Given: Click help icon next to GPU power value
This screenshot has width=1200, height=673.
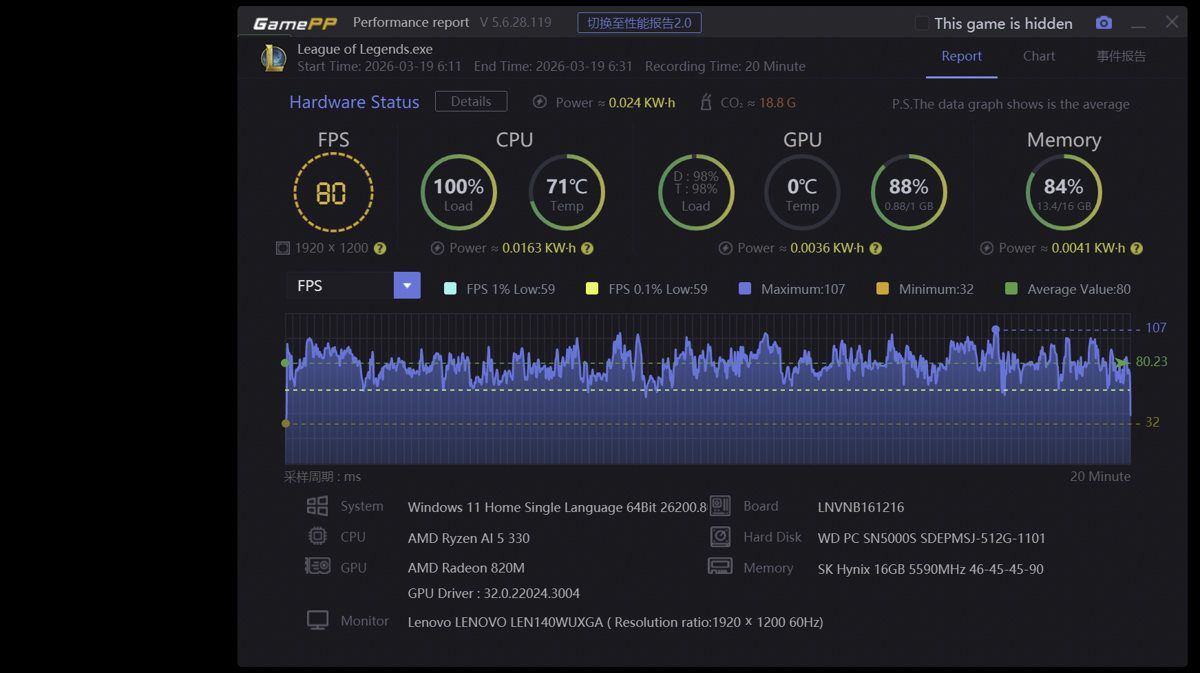Looking at the screenshot, I should [875, 248].
